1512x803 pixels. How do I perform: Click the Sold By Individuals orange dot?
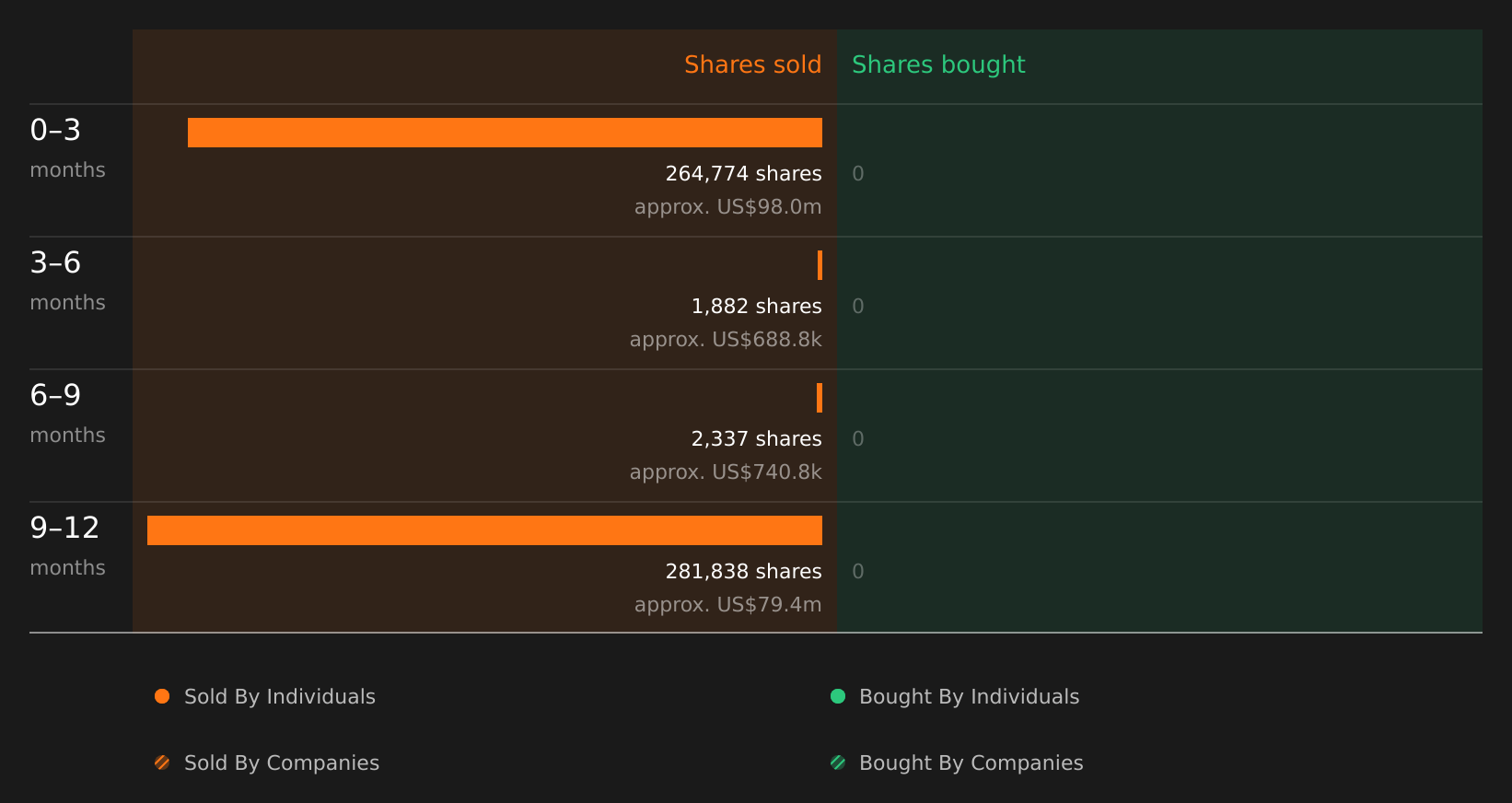[x=162, y=696]
